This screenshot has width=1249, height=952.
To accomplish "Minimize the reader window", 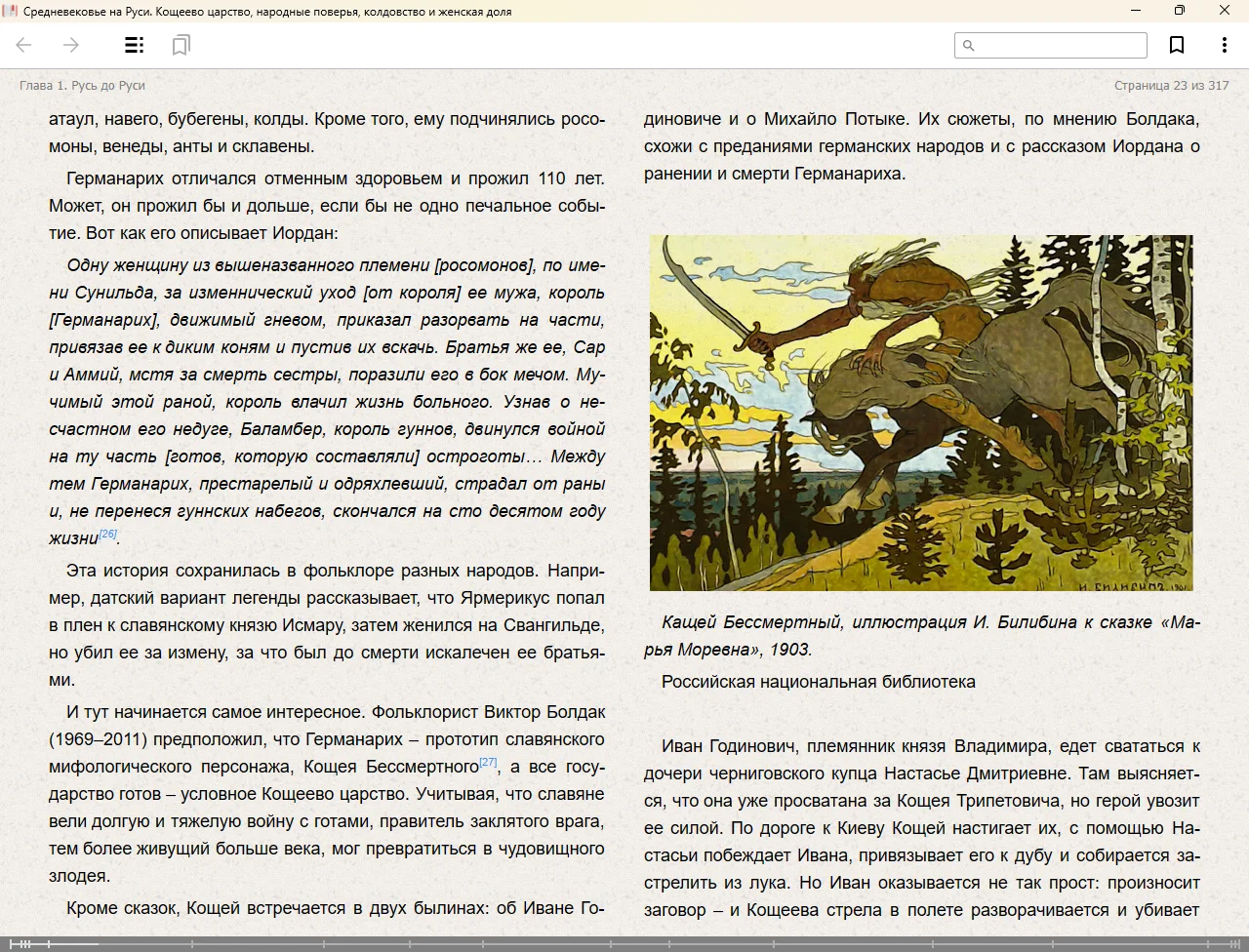I will pos(1136,11).
